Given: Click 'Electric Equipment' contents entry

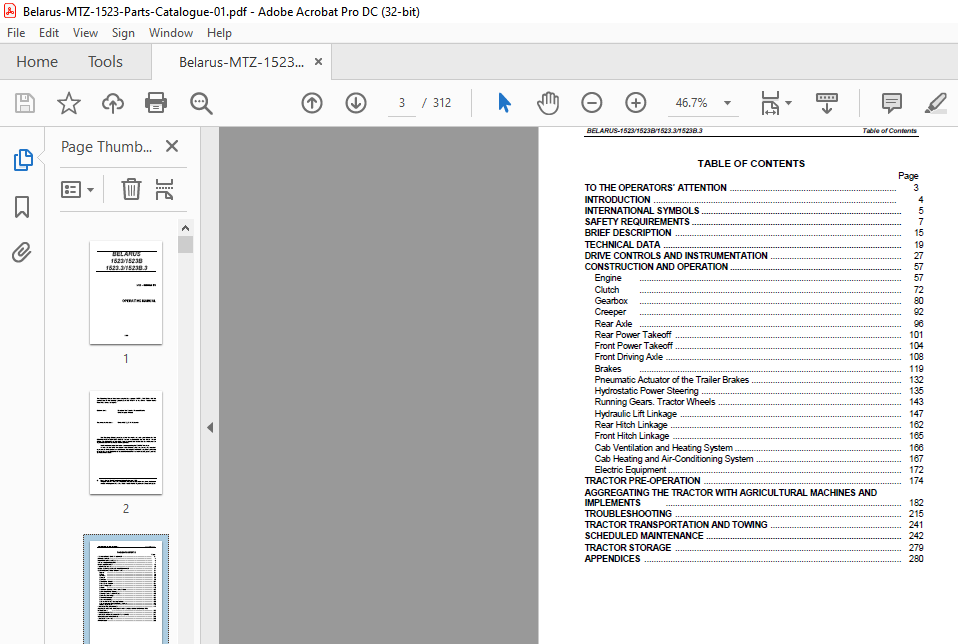Looking at the screenshot, I should 631,470.
